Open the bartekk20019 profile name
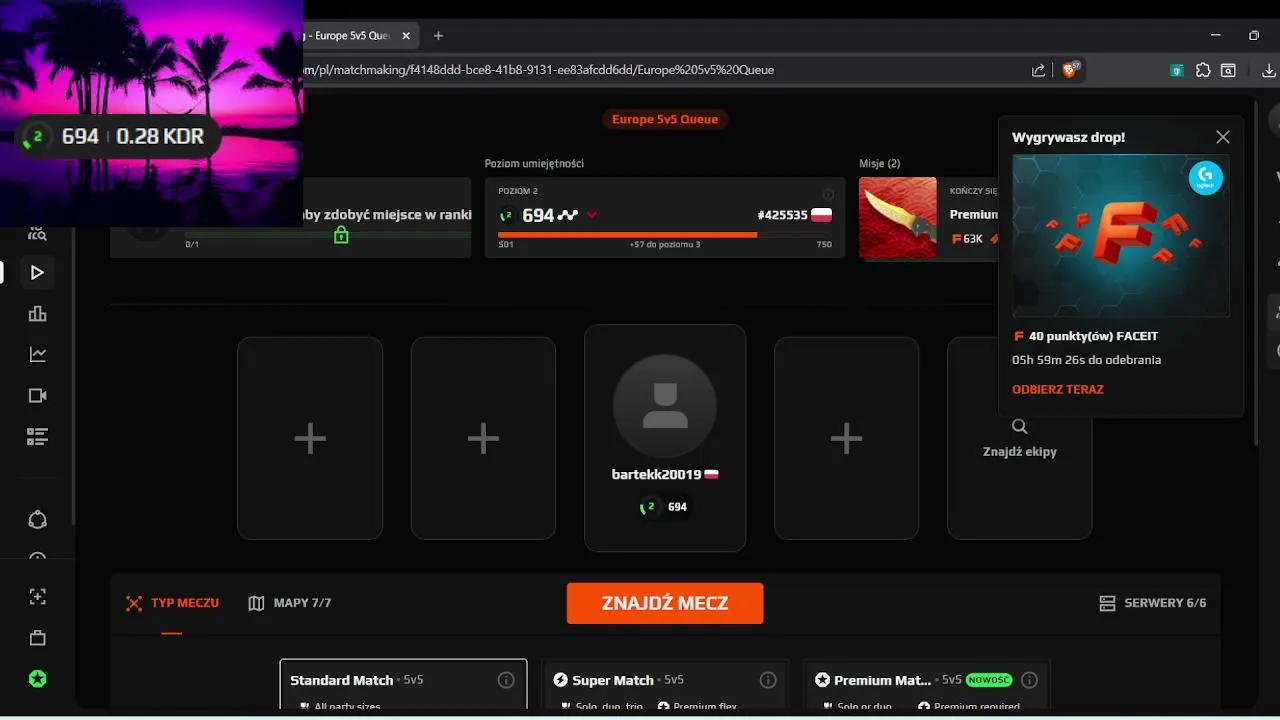Image resolution: width=1280 pixels, height=720 pixels. click(x=657, y=475)
